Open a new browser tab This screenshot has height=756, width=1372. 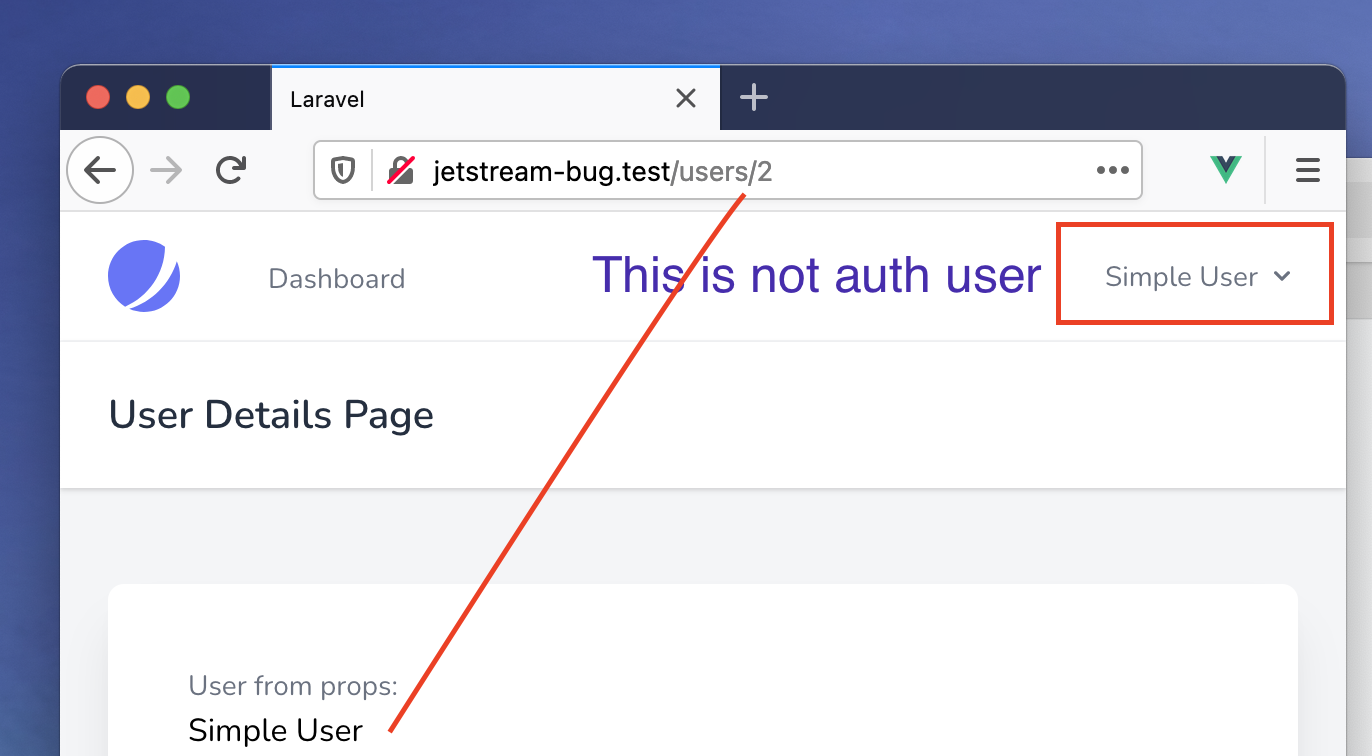[x=753, y=97]
